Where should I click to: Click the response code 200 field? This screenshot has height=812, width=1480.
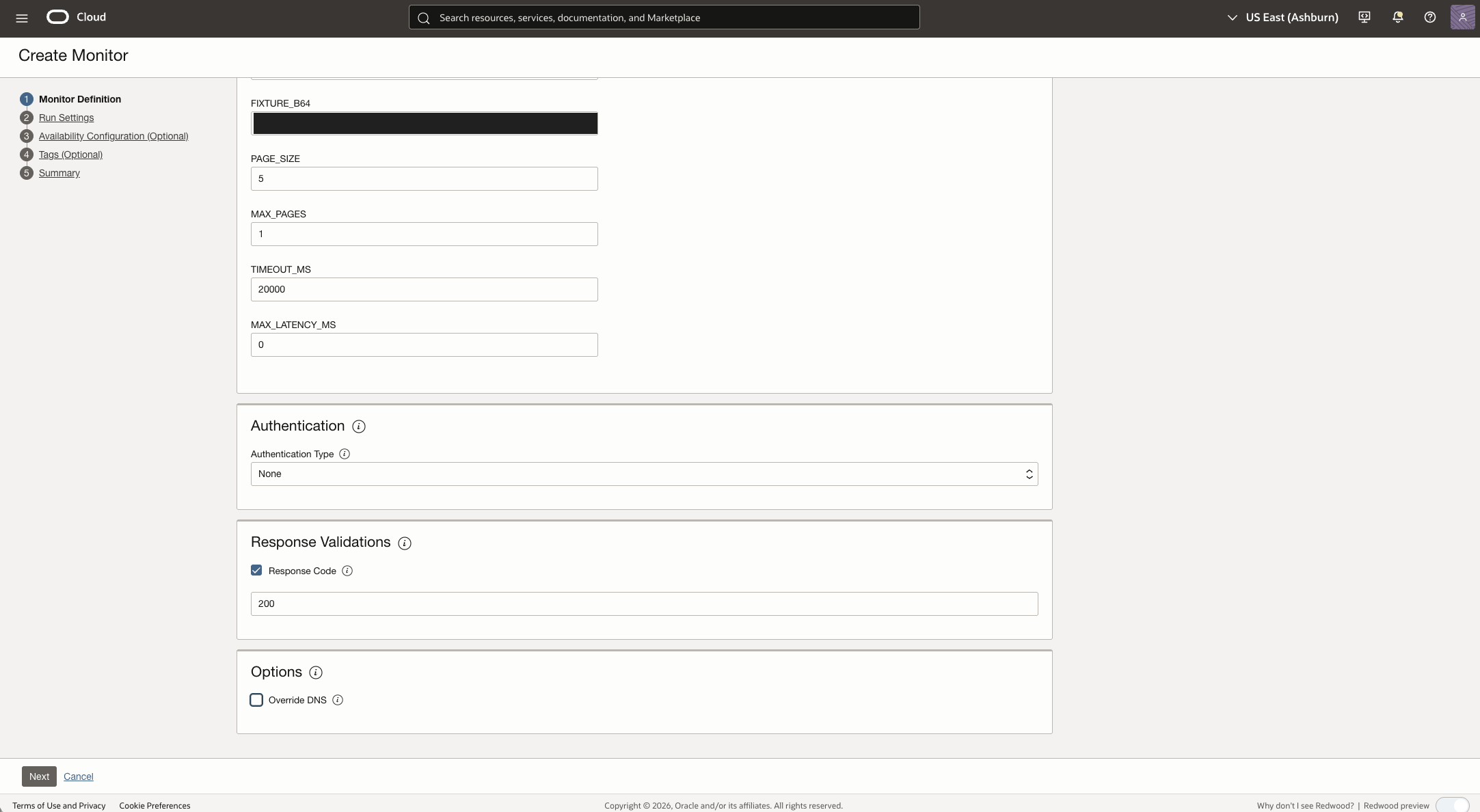click(644, 604)
